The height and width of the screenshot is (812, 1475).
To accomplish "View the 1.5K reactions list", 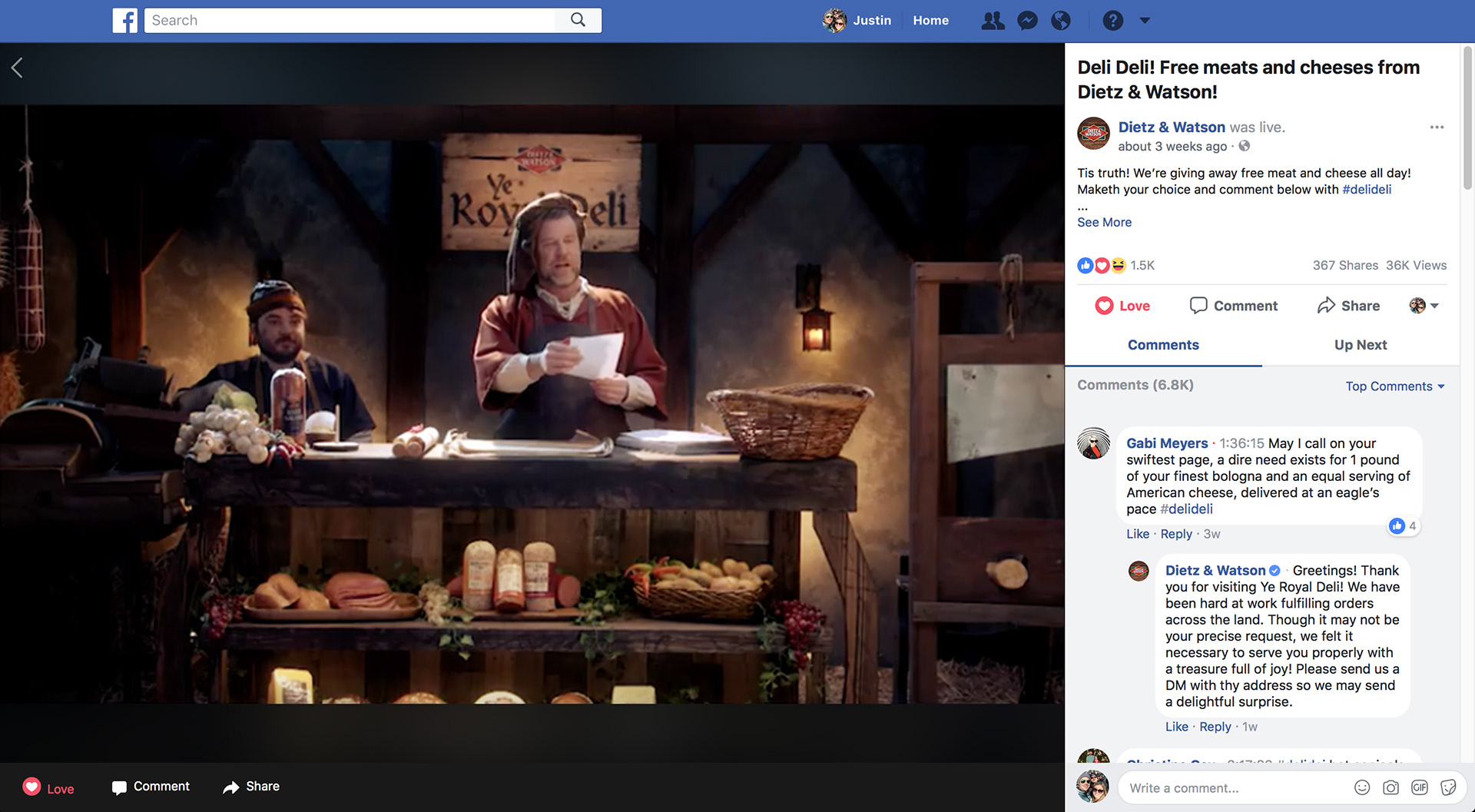I will 1142,265.
